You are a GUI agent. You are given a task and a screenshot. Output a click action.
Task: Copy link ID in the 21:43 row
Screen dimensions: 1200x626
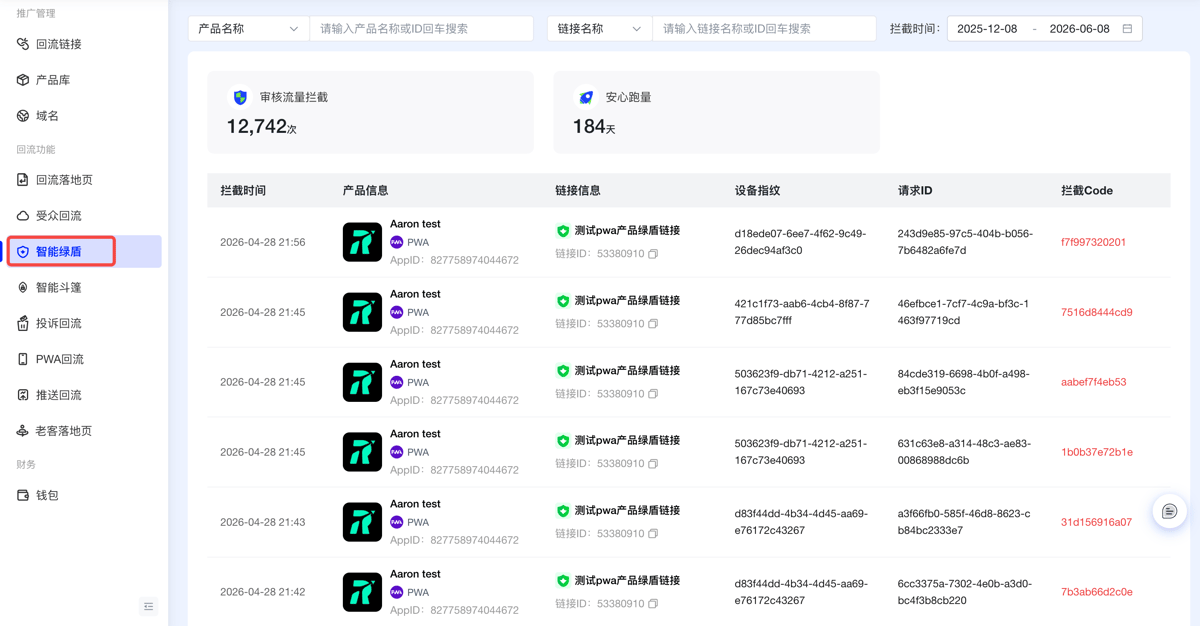click(x=653, y=534)
